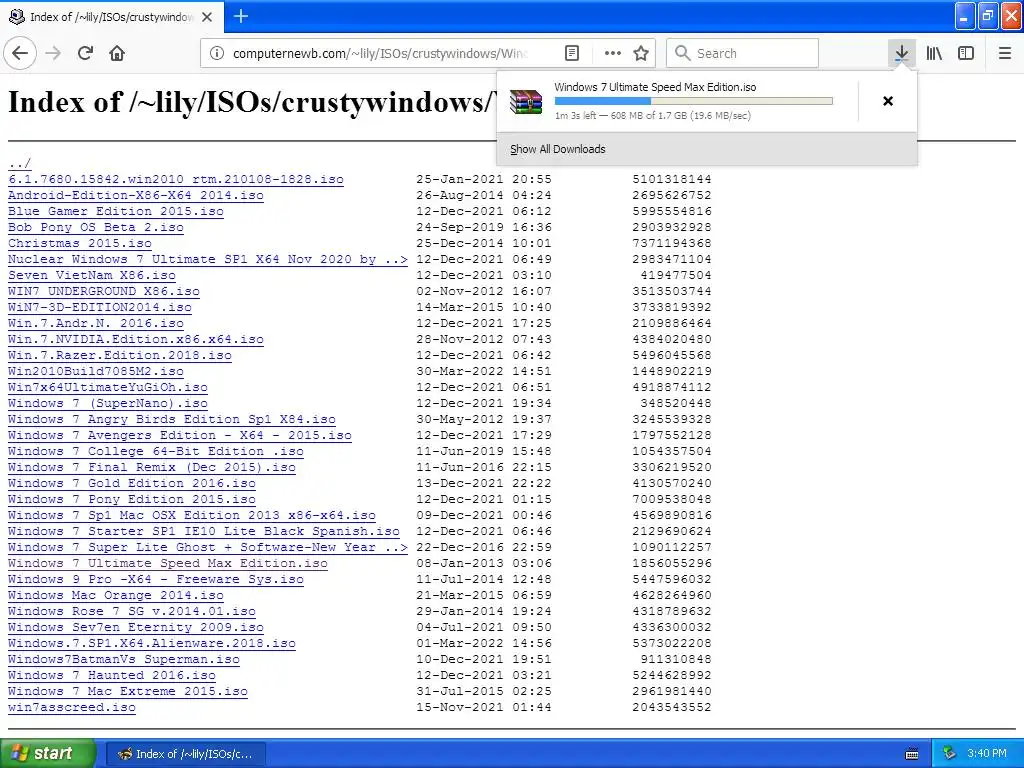Download 6.1.7680.15842.win2010 rtm iso
This screenshot has height=768, width=1024.
click(176, 179)
